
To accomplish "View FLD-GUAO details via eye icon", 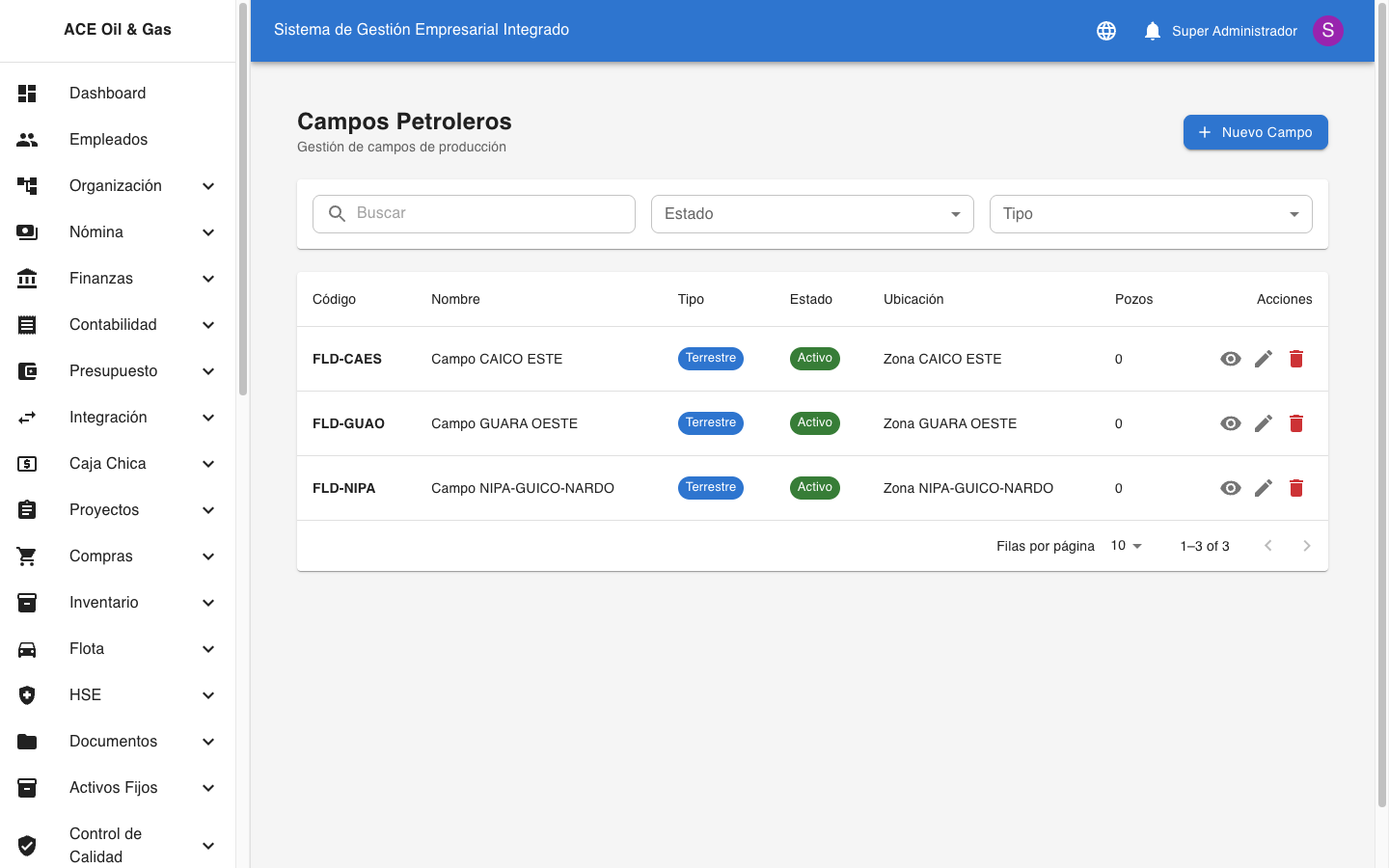I will [x=1230, y=423].
